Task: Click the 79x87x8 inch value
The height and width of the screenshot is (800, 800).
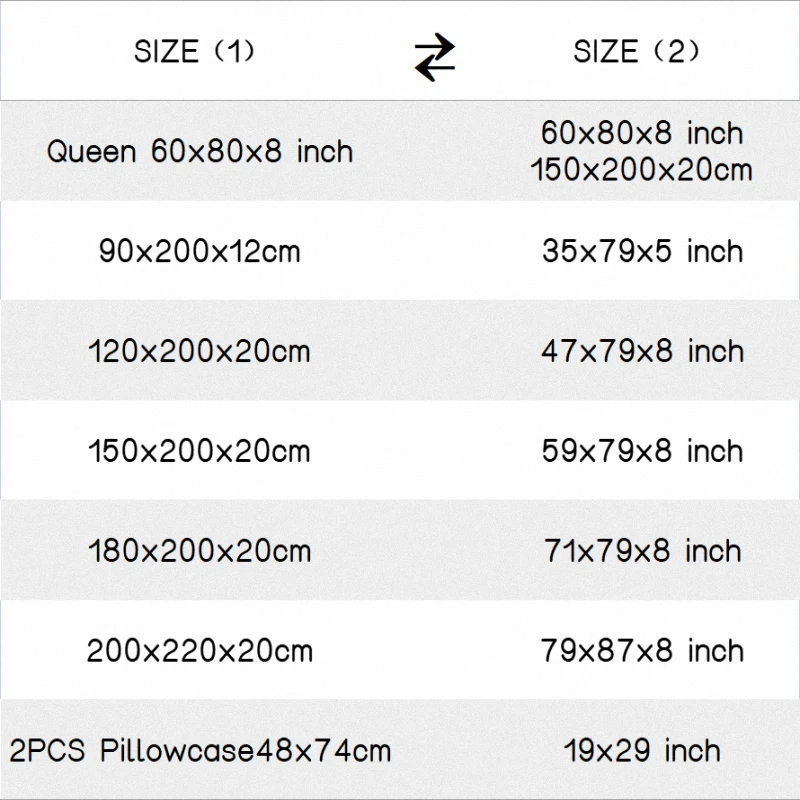Action: (642, 651)
